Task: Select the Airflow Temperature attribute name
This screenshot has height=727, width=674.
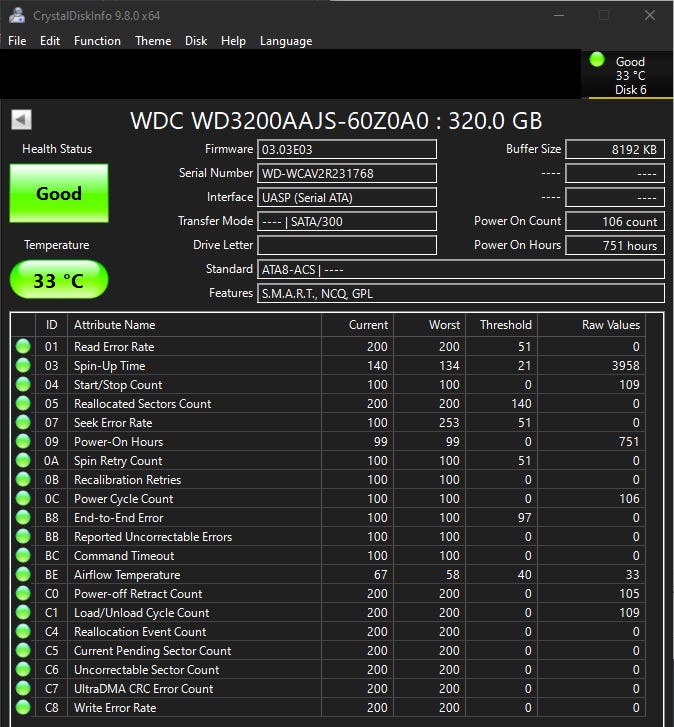Action: coord(127,574)
